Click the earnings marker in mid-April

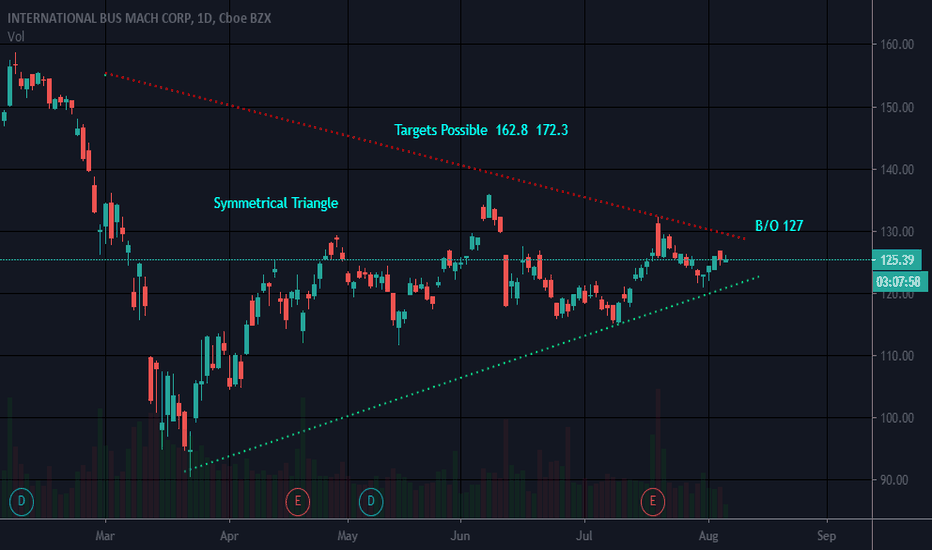297,501
